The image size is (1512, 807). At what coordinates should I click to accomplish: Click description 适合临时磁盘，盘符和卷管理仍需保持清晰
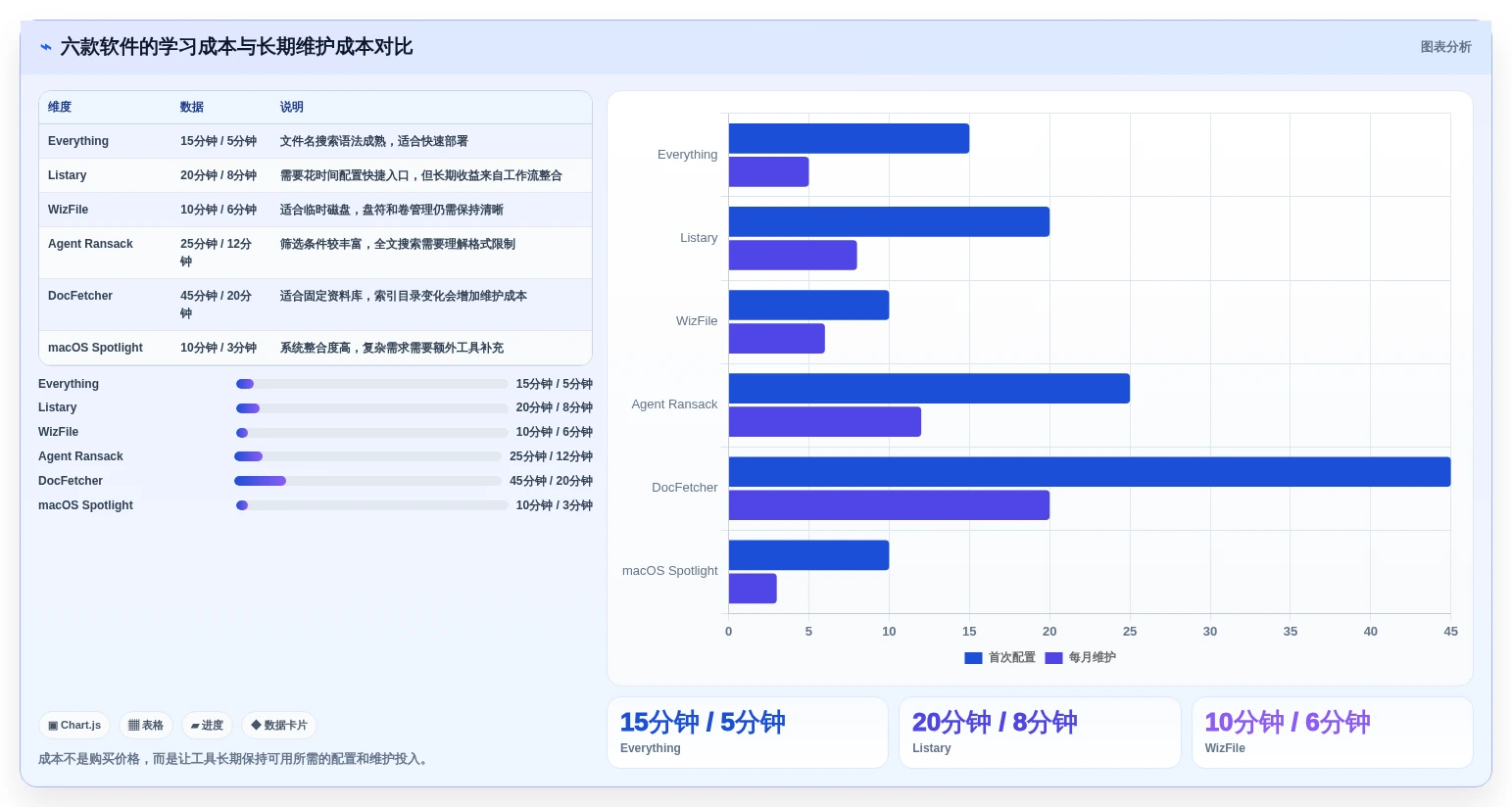click(x=392, y=210)
